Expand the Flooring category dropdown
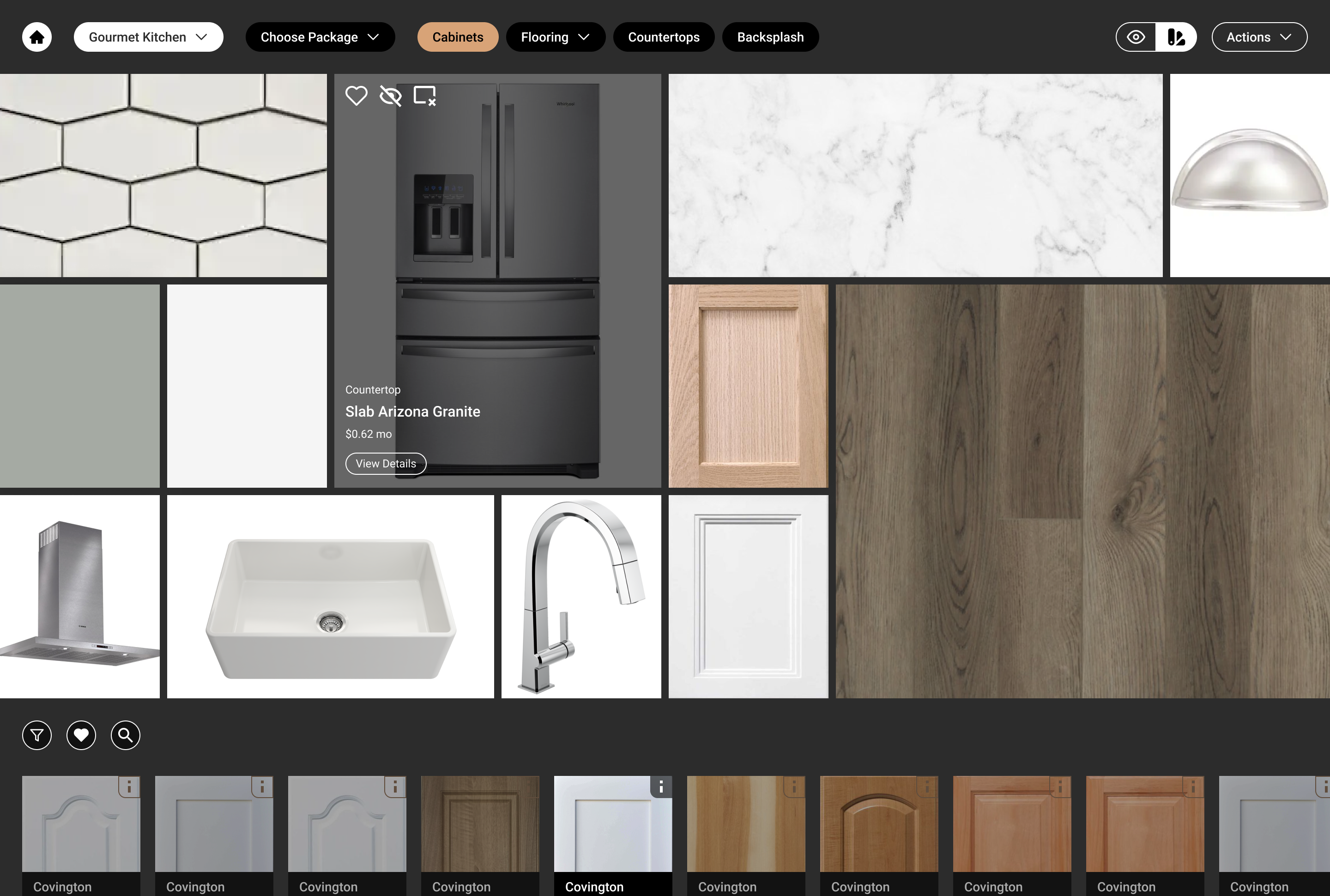 (x=556, y=37)
